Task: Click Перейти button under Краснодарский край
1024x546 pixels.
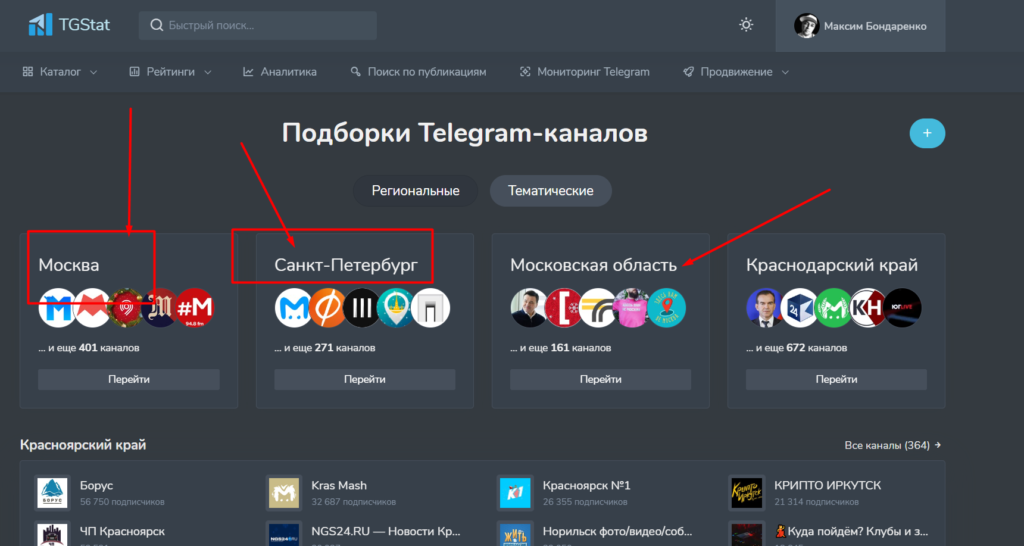Action: 836,379
